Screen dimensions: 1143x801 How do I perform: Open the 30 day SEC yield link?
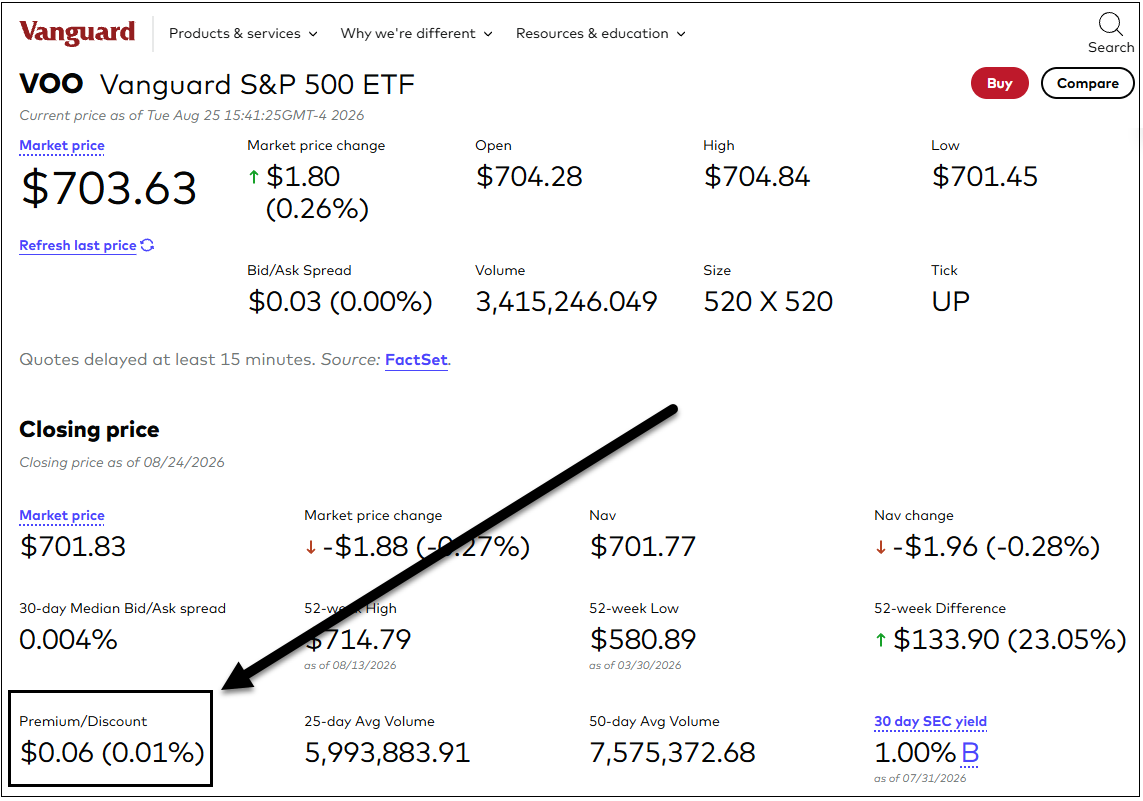(x=930, y=722)
